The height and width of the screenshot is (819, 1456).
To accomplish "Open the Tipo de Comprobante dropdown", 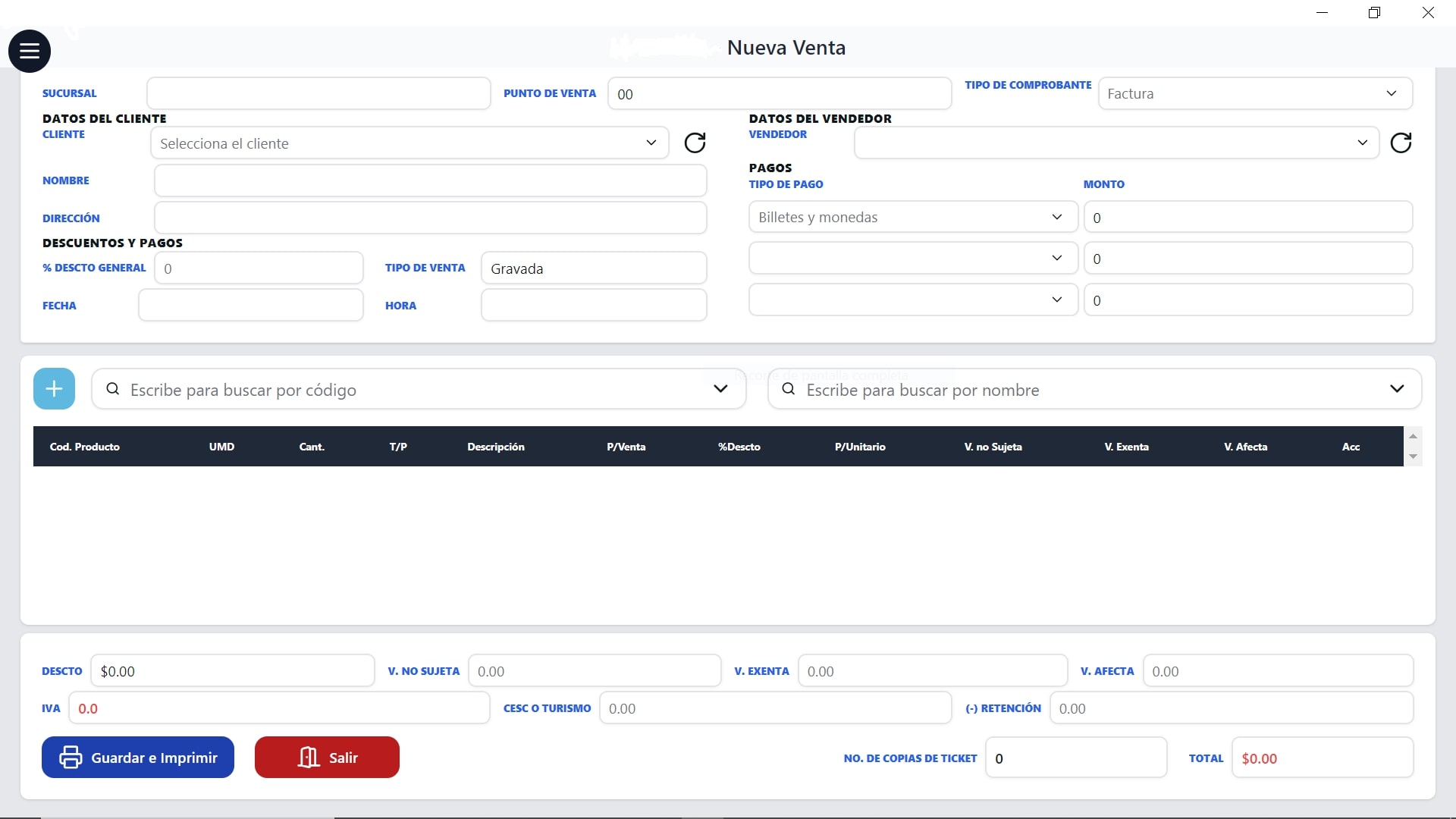I will coord(1255,93).
